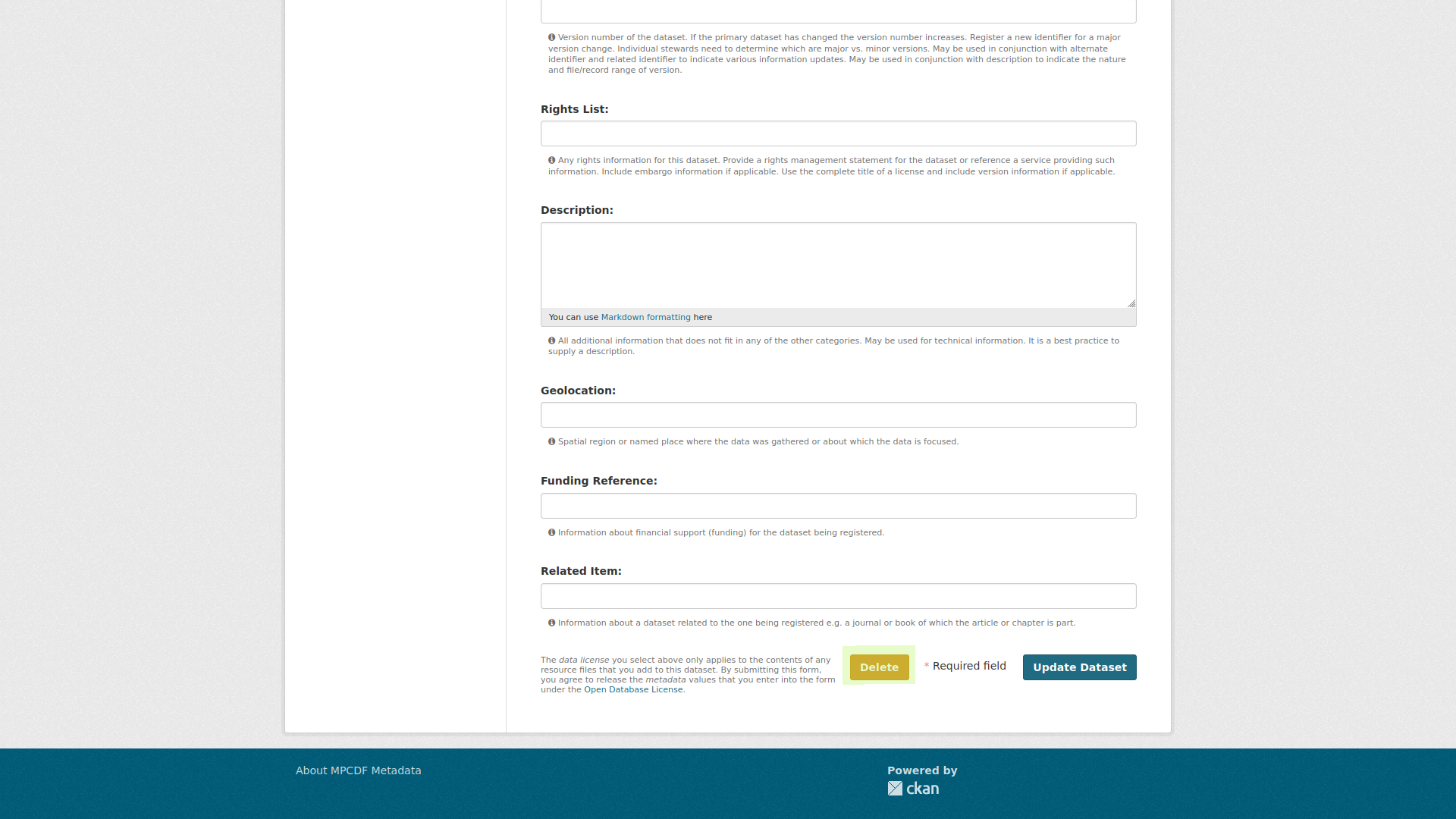
Task: Click the info icon next to Geolocation
Action: click(552, 441)
